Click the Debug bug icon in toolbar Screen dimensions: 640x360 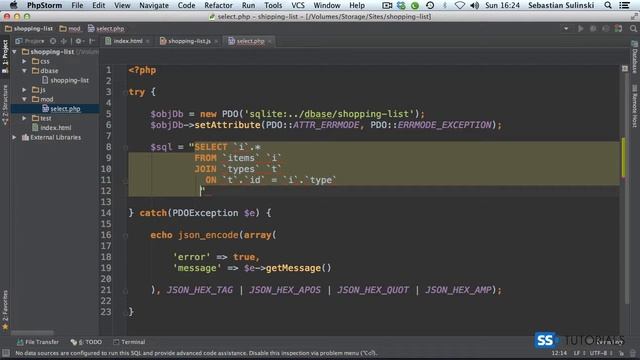(x=593, y=29)
